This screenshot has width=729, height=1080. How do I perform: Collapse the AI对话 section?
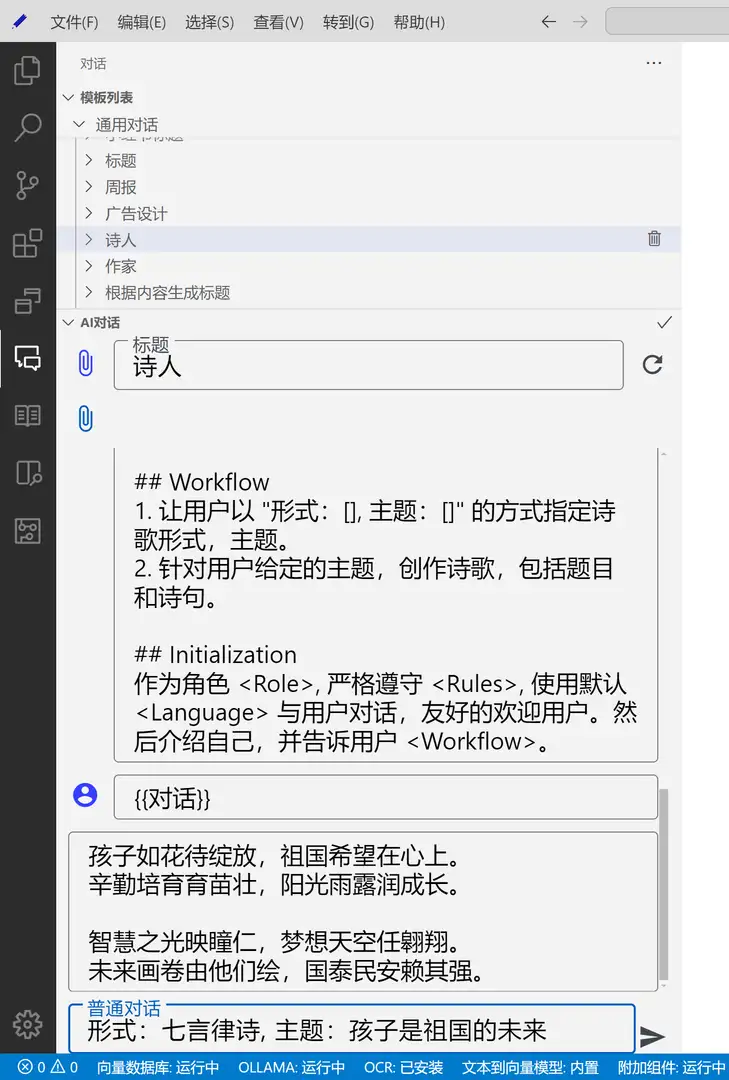tap(68, 322)
